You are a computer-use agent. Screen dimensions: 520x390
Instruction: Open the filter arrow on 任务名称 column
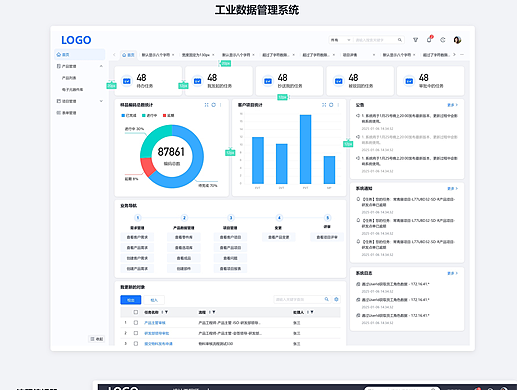point(166,312)
